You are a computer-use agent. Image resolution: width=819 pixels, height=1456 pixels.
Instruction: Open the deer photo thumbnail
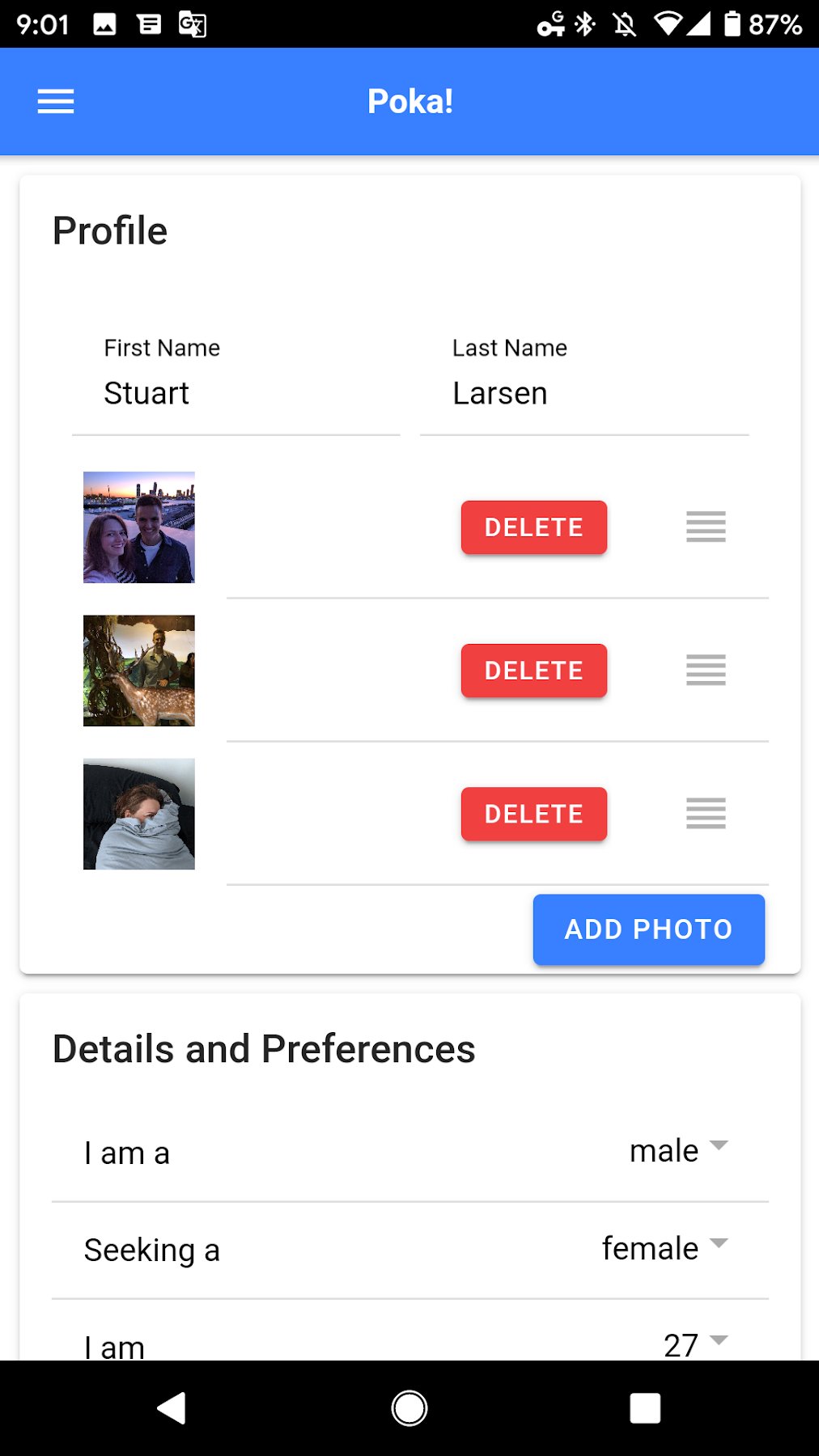pyautogui.click(x=139, y=671)
